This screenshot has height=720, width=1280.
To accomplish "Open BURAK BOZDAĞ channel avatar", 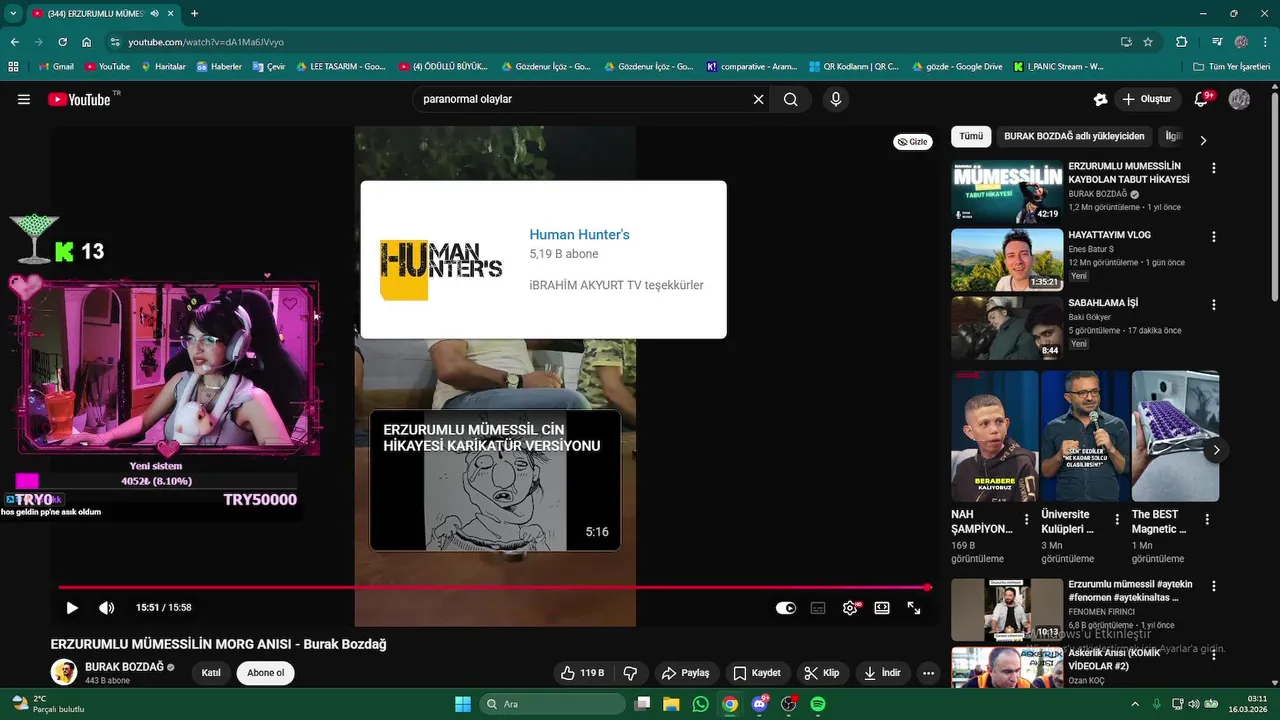I will pos(64,672).
